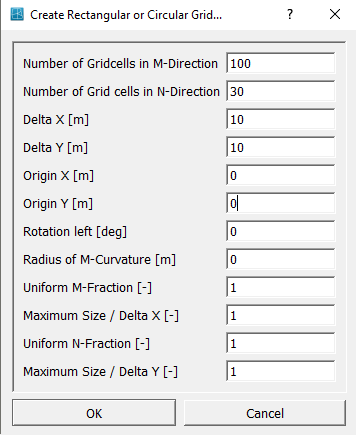Click the grid application icon in title bar
The height and width of the screenshot is (435, 364).
17,14
